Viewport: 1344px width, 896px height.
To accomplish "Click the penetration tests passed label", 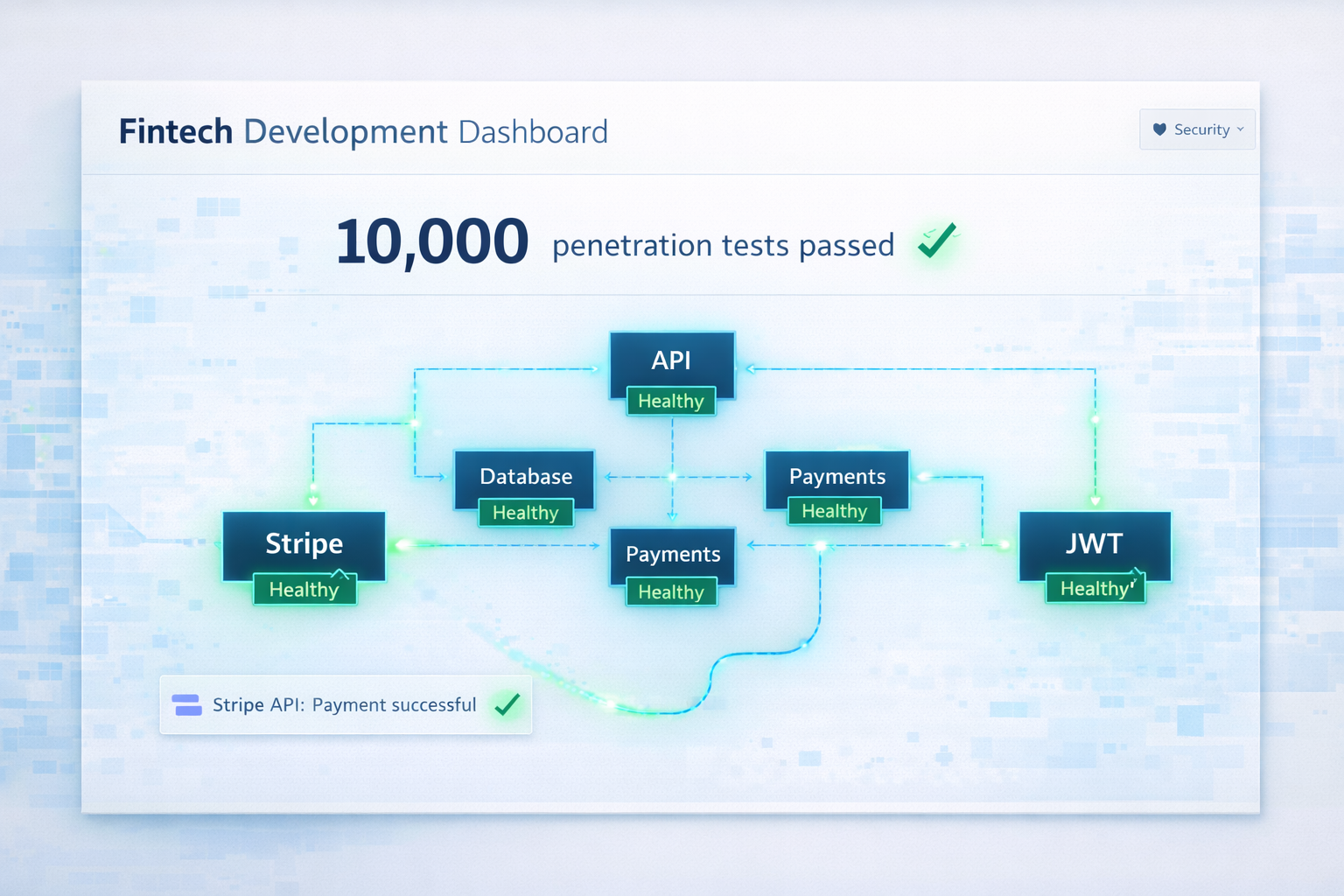I will tap(723, 246).
